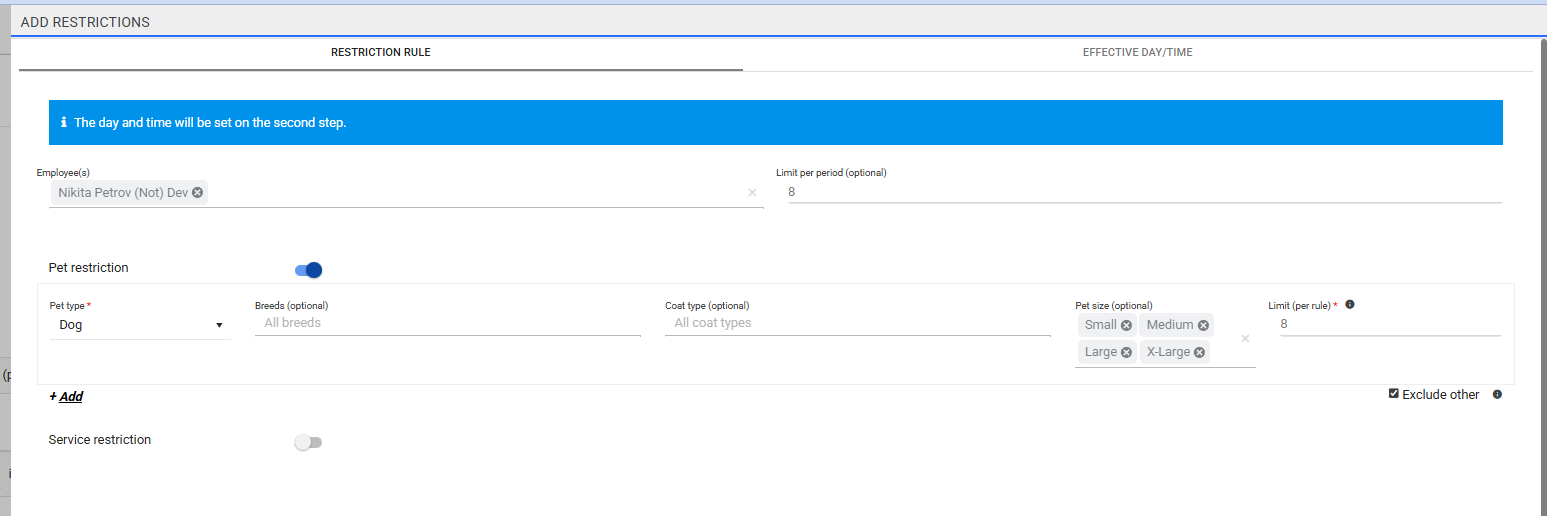The height and width of the screenshot is (516, 1547).
Task: Click the + Add link
Action: pyautogui.click(x=66, y=397)
